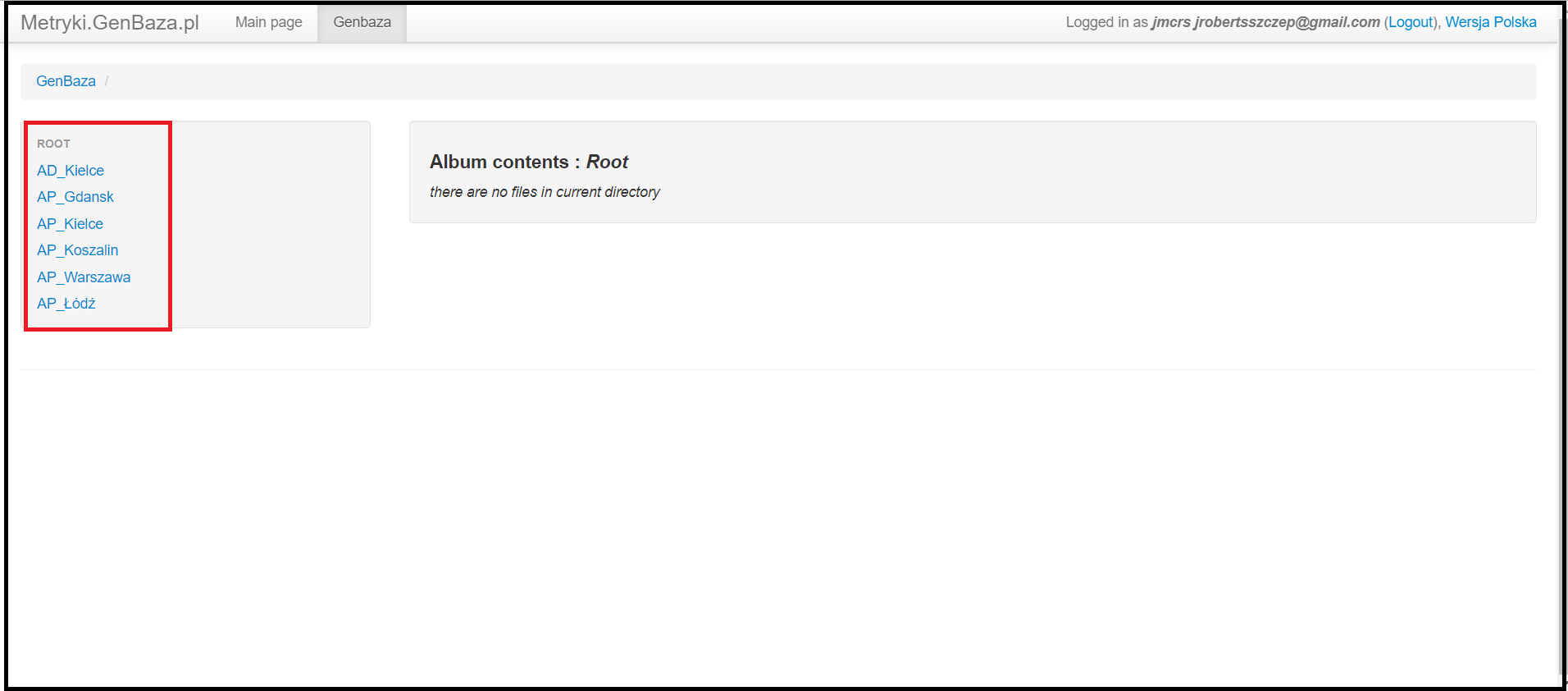Click the GenBaza breadcrumb link
Viewport: 1568px width, 691px height.
66,80
